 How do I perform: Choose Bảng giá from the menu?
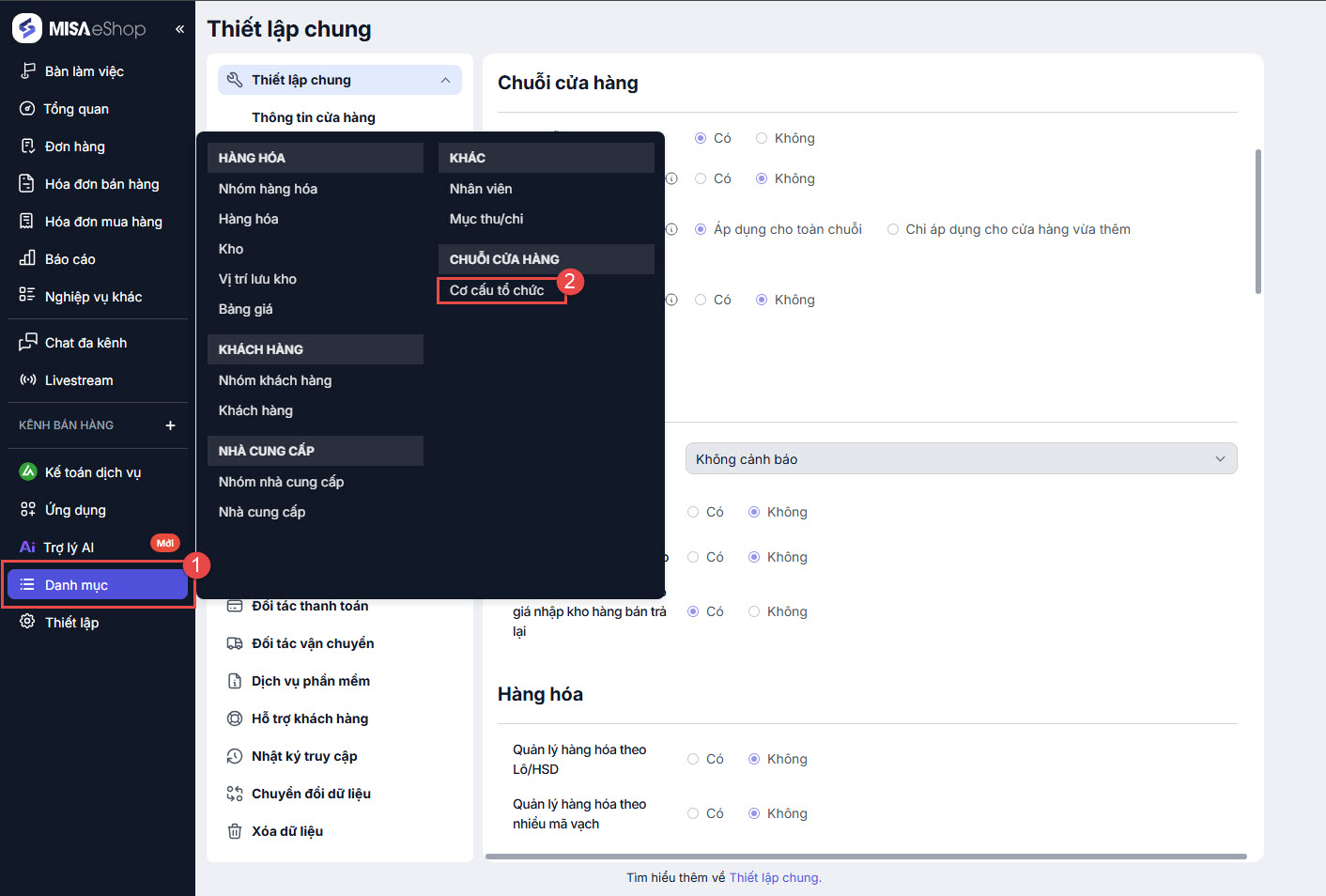(246, 309)
